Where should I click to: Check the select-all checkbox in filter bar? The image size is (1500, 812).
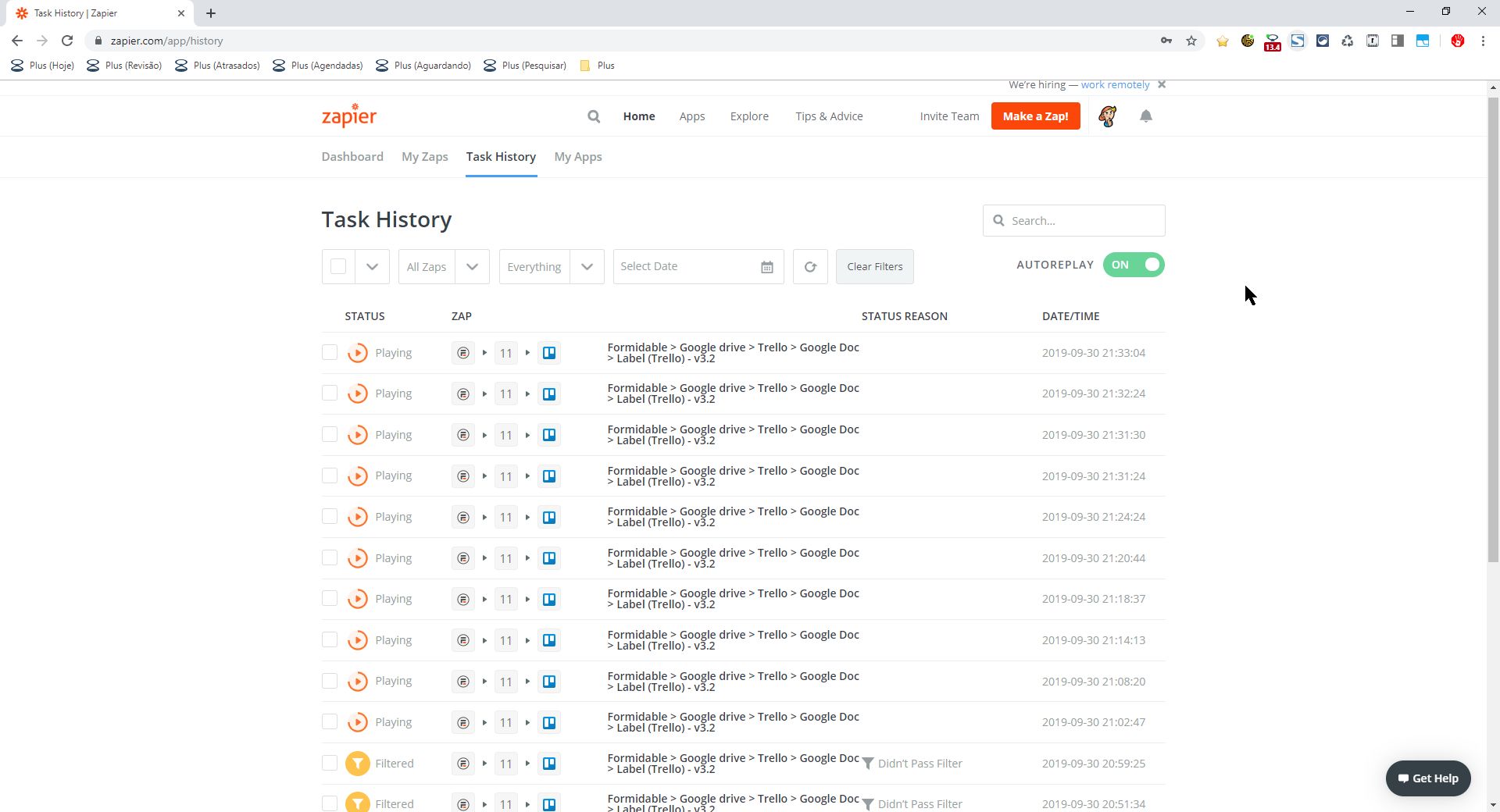338,267
